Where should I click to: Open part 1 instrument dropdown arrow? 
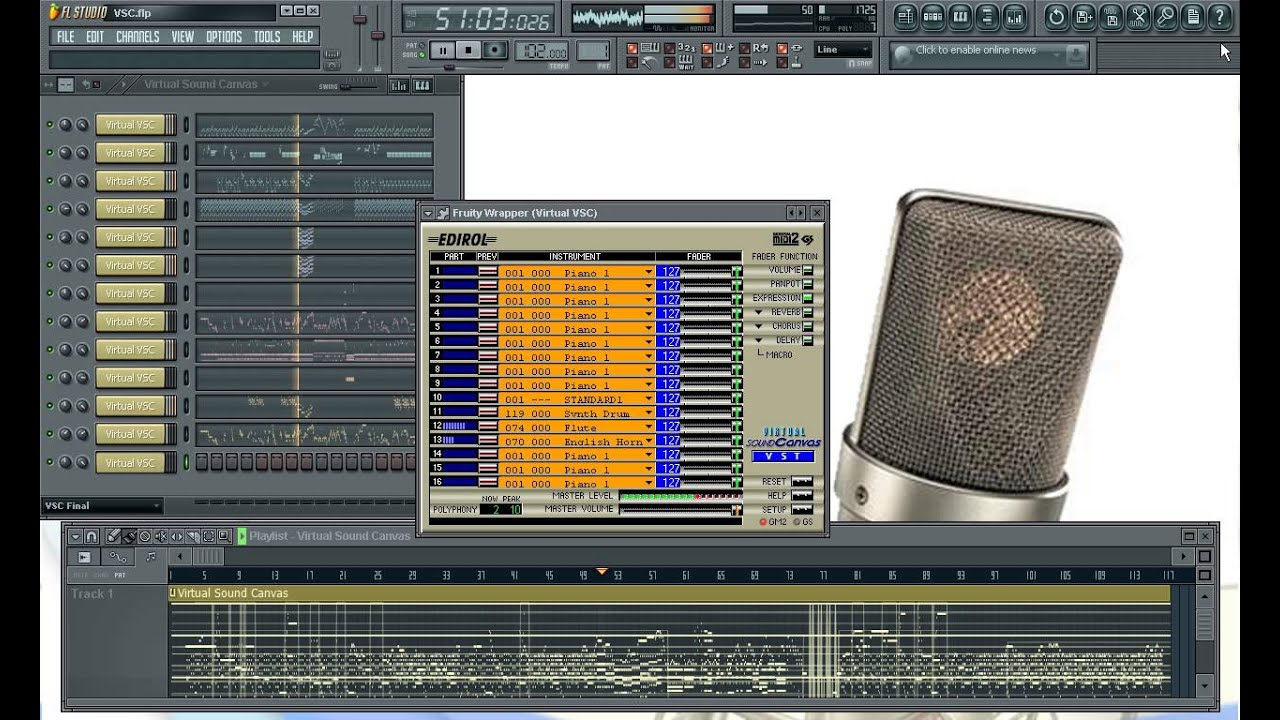pos(648,272)
